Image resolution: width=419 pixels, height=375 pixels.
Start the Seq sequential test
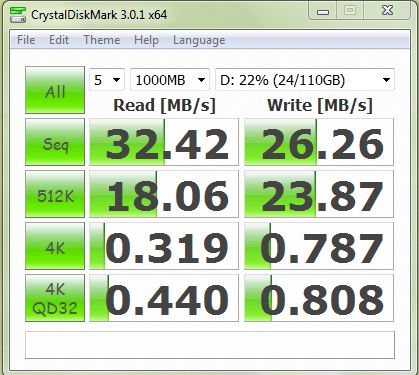(55, 142)
